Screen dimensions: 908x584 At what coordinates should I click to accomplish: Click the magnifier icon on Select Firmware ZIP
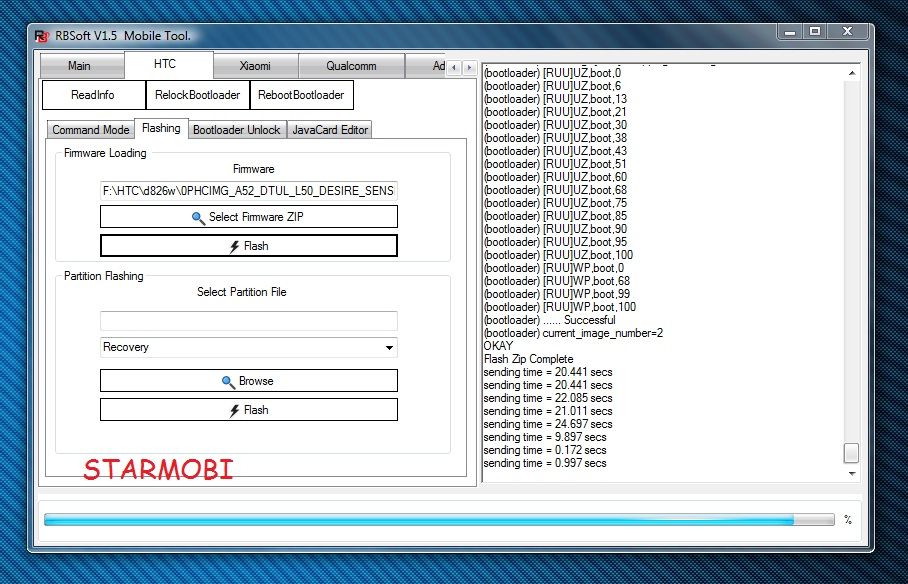click(x=198, y=218)
